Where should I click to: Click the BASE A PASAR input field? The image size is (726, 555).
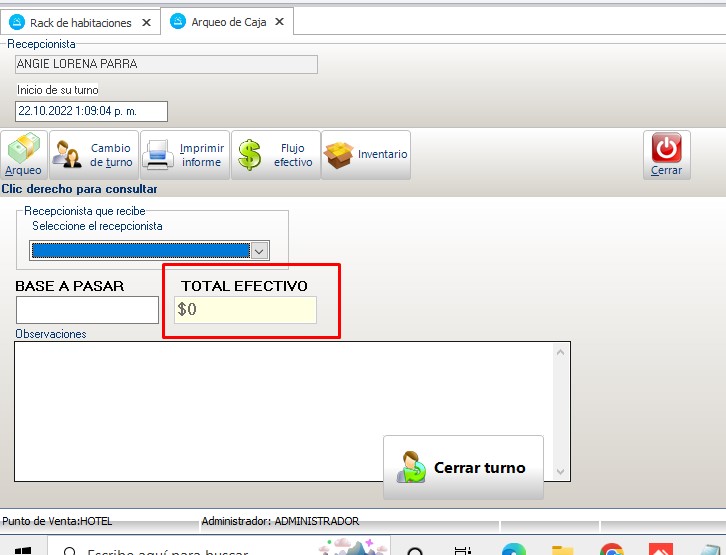tap(87, 310)
